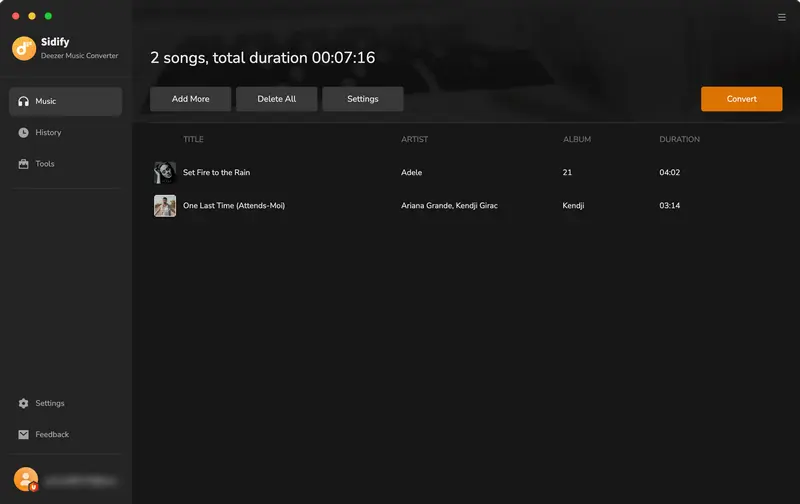800x504 pixels.
Task: Click the Set Fire to the Rain album thumbnail
Action: (165, 172)
